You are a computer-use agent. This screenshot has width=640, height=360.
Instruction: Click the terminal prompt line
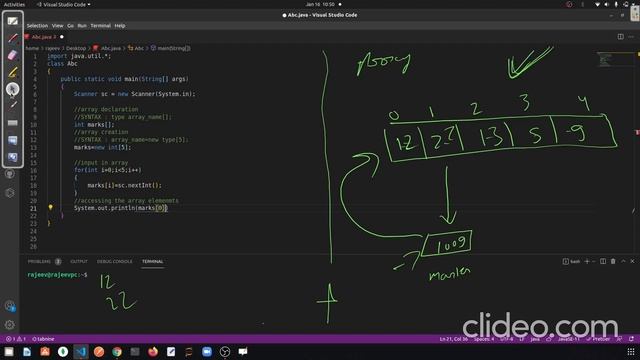point(57,275)
